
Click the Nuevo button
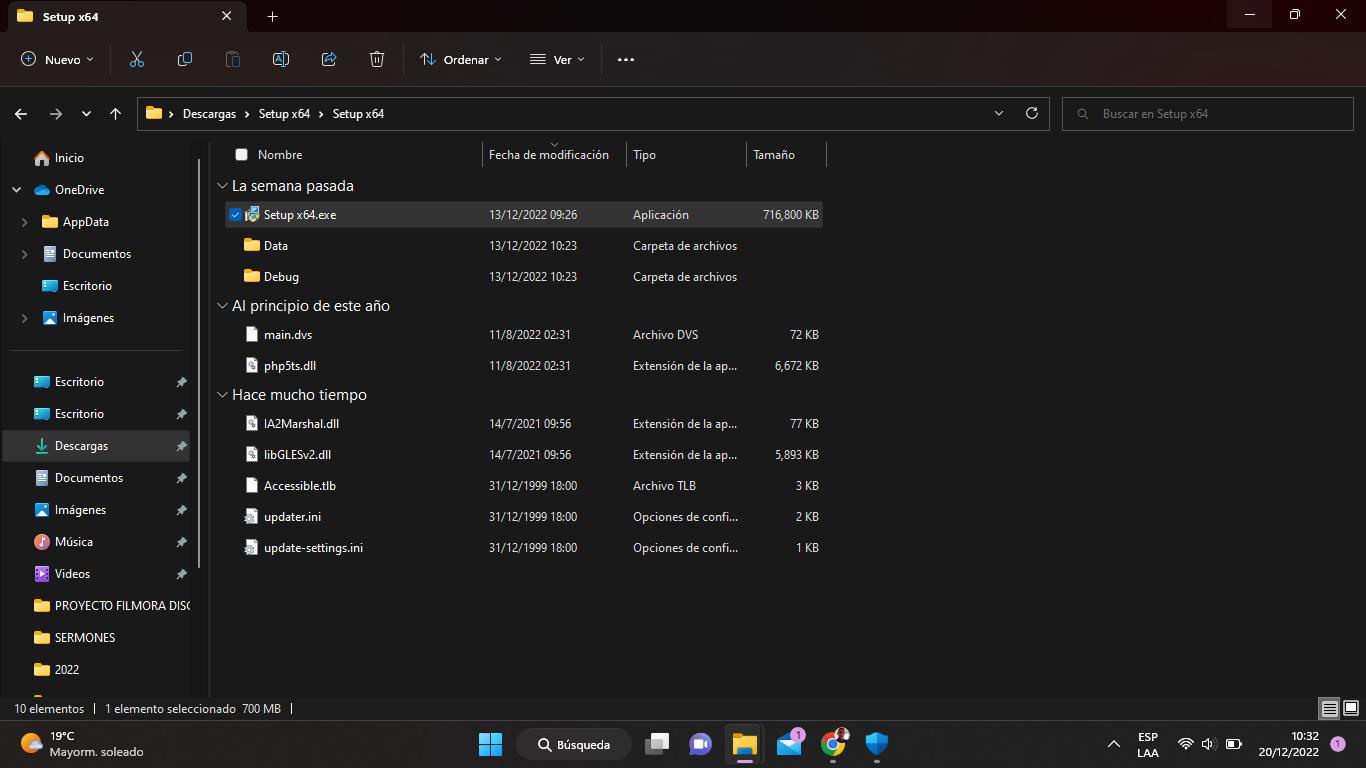click(x=57, y=60)
